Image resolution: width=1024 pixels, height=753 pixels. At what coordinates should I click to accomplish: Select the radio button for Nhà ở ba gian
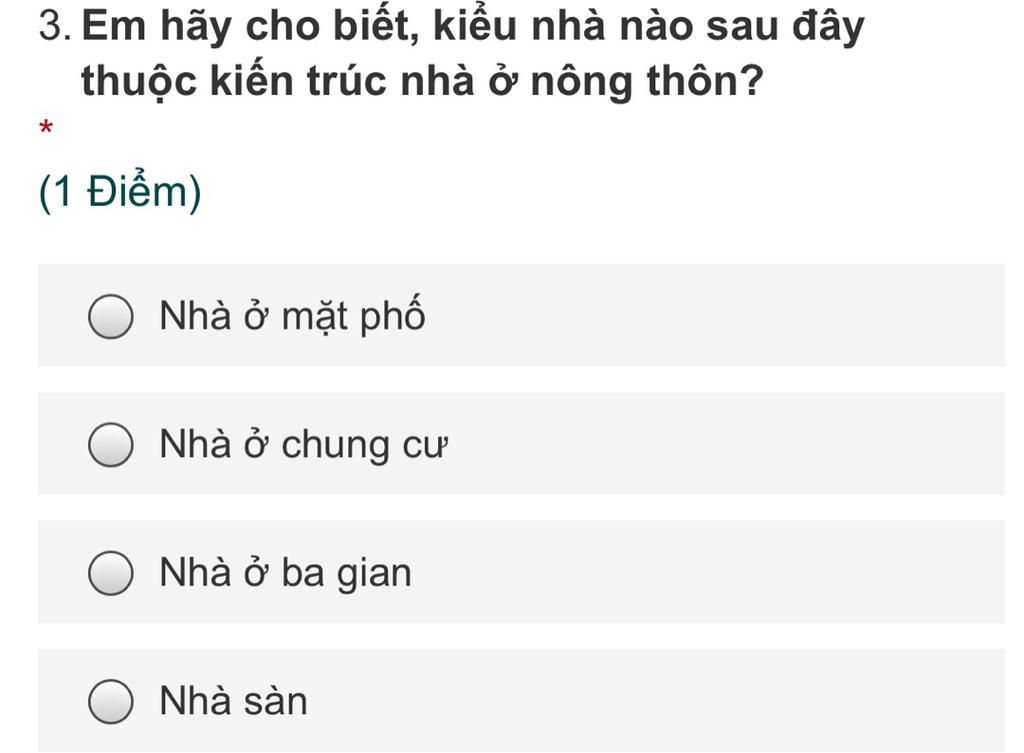point(111,573)
